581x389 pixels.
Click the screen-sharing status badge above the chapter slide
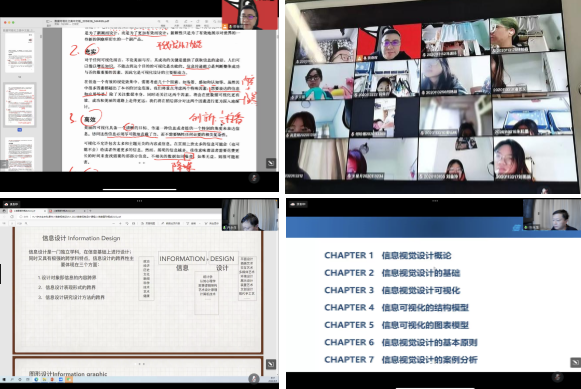(299, 204)
